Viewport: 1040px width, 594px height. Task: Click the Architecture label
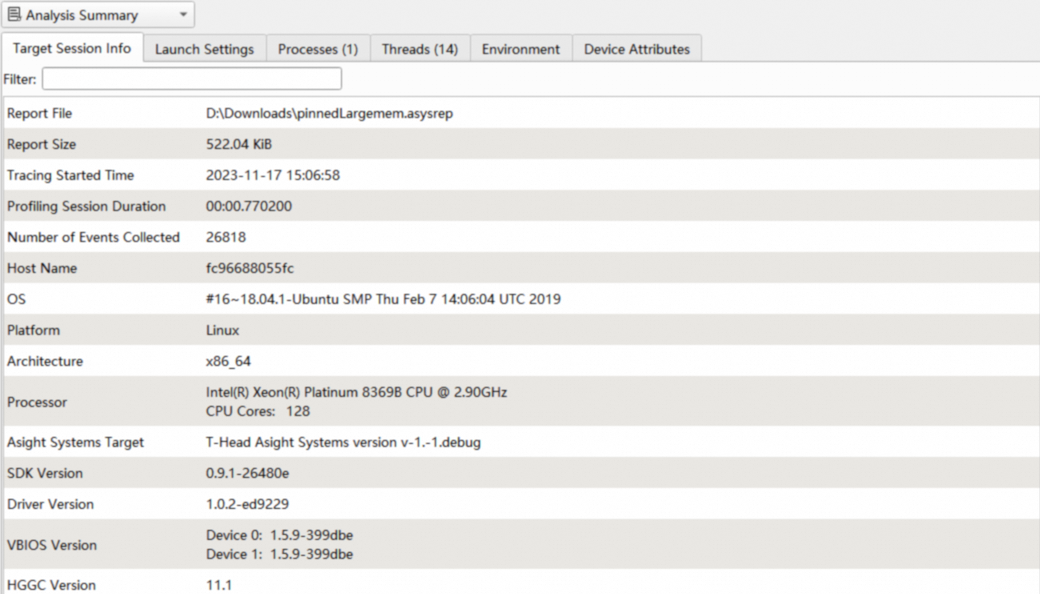[x=45, y=361]
